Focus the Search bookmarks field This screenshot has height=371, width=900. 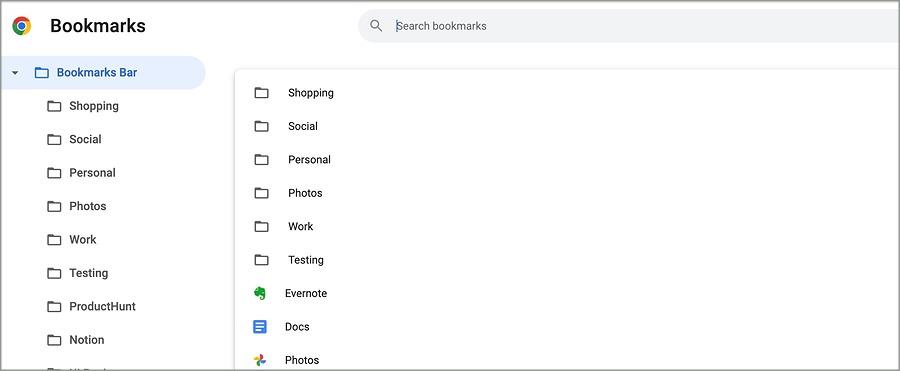(629, 26)
